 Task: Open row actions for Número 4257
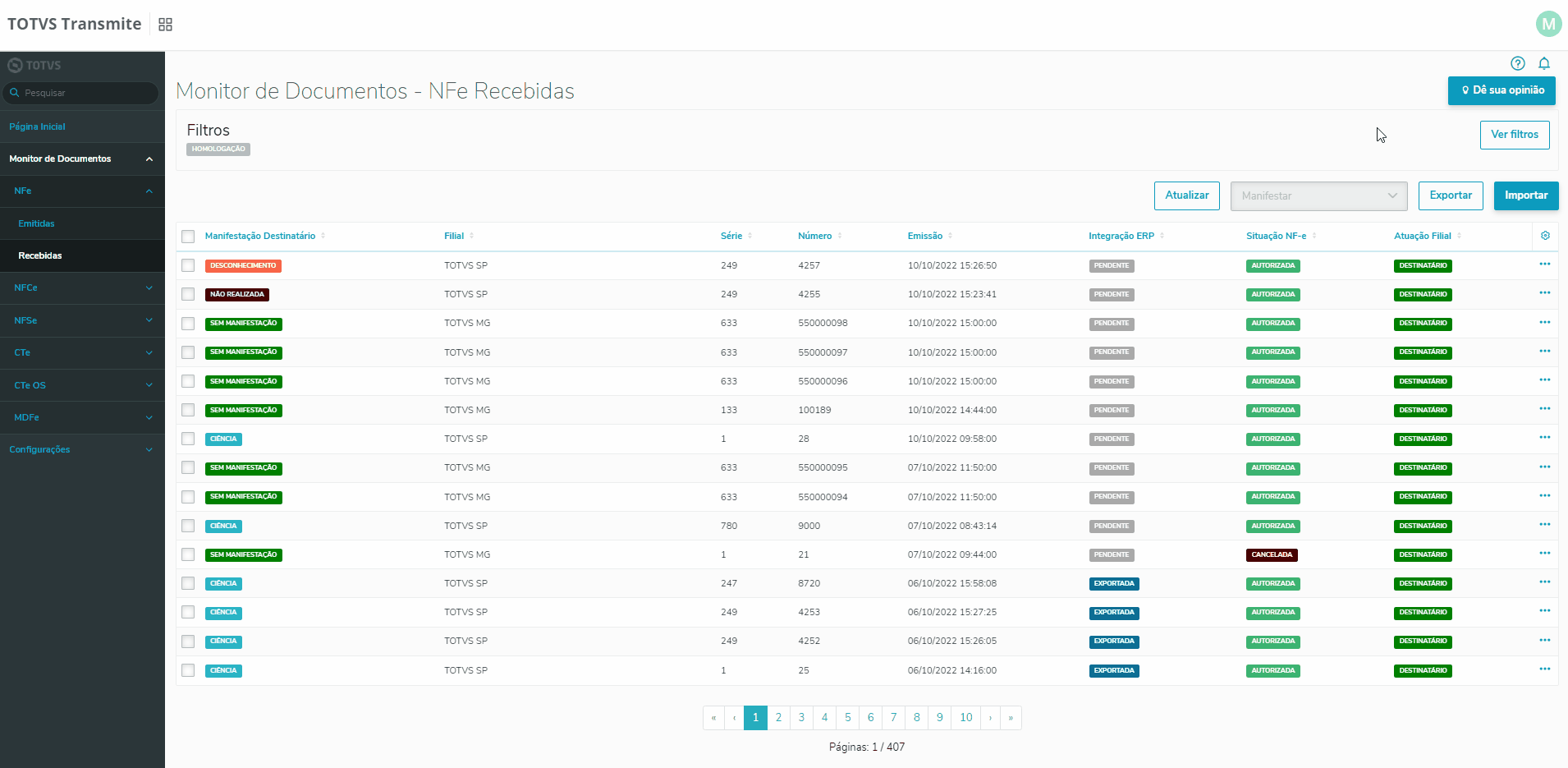(x=1545, y=264)
